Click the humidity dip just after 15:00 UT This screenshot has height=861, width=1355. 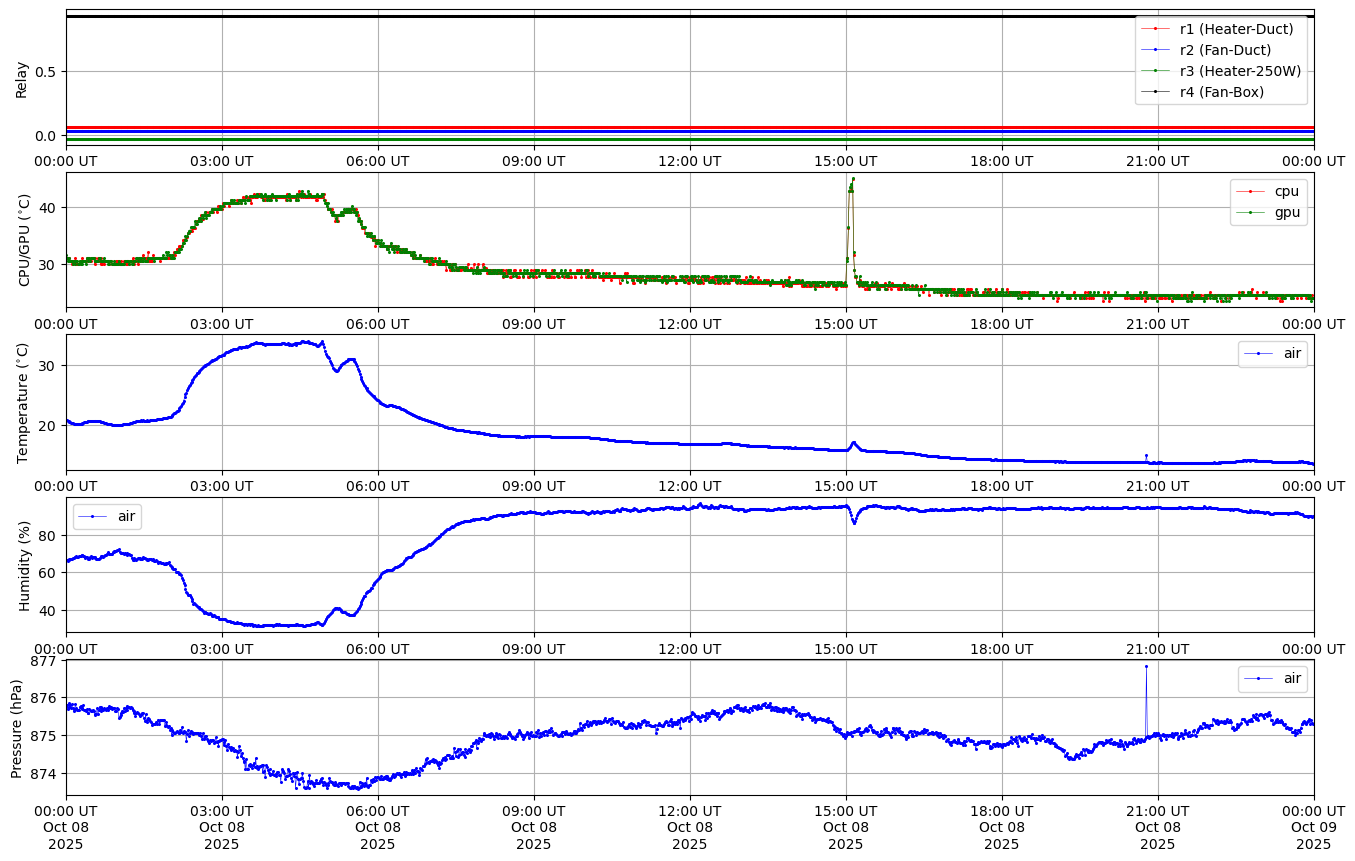854,522
